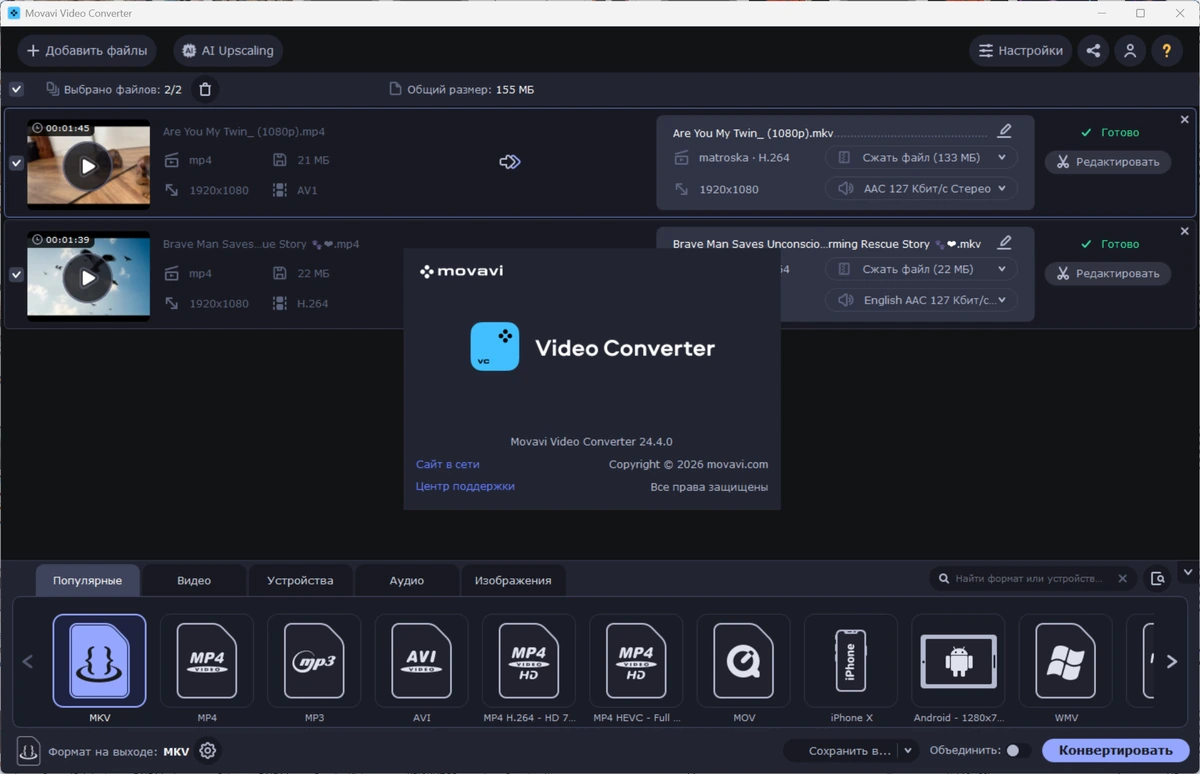This screenshot has height=774, width=1200.
Task: Select the AVI video format icon
Action: click(421, 661)
